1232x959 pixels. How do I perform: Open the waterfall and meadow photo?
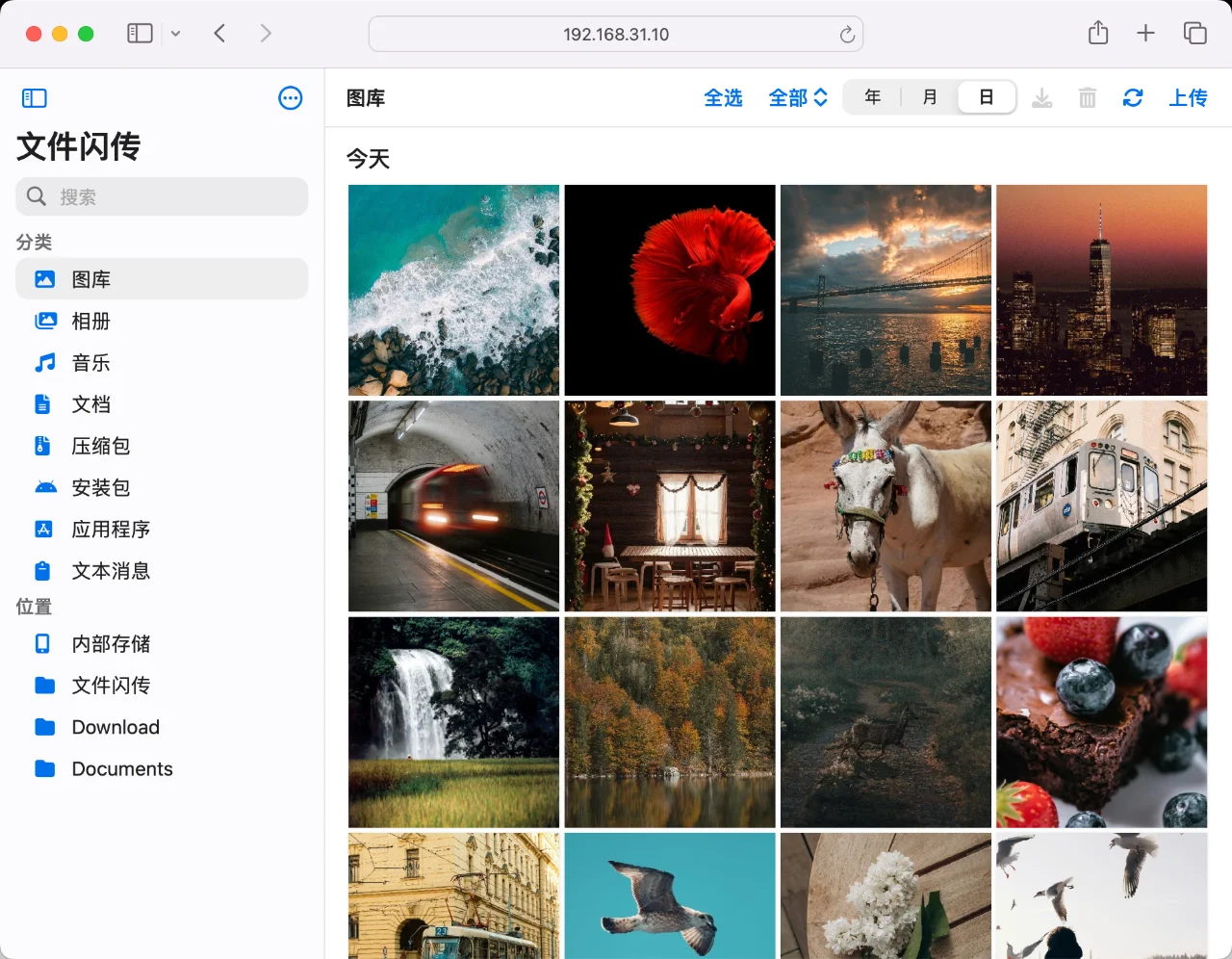pyautogui.click(x=454, y=722)
